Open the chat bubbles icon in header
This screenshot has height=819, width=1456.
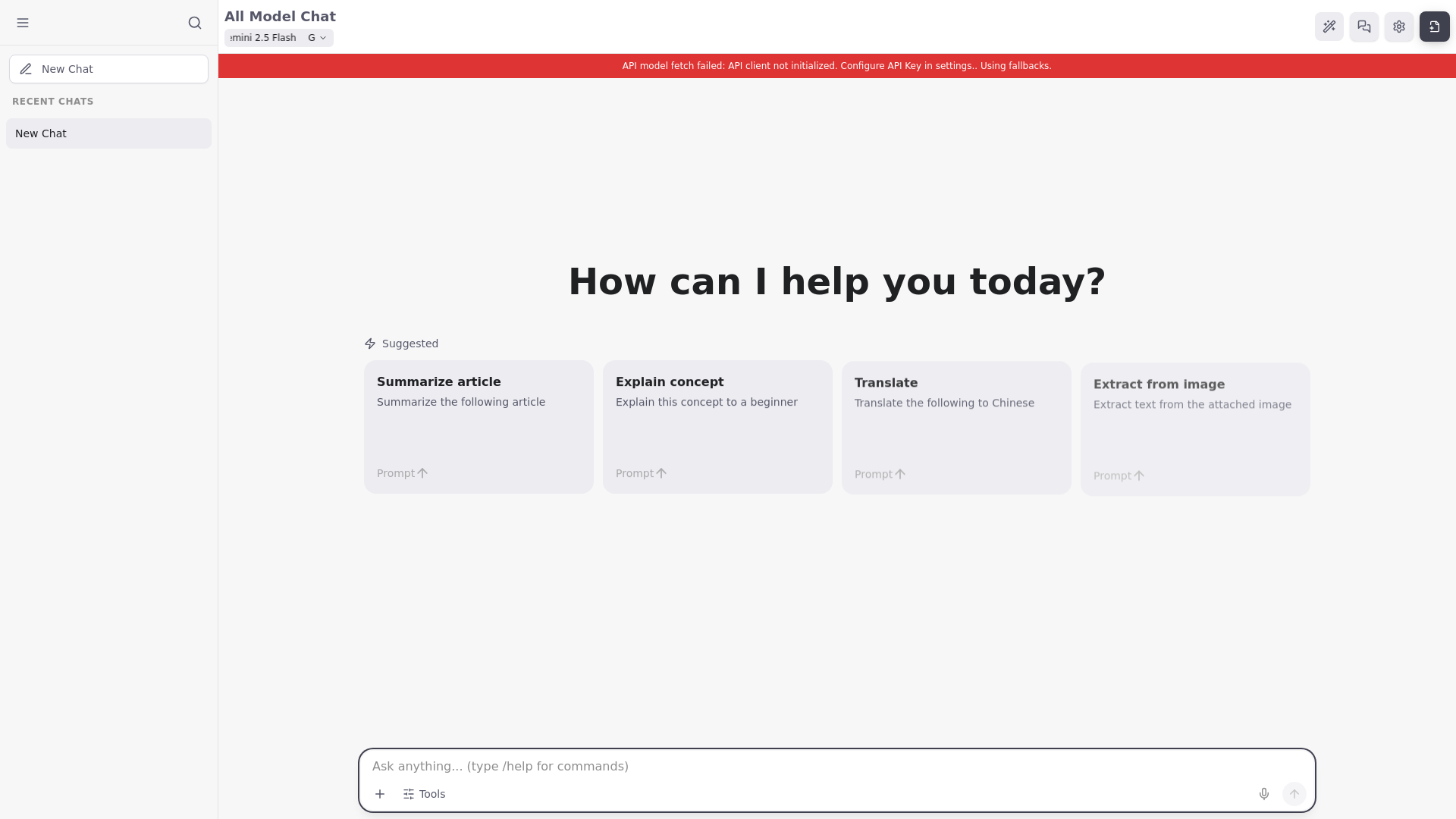(1364, 27)
